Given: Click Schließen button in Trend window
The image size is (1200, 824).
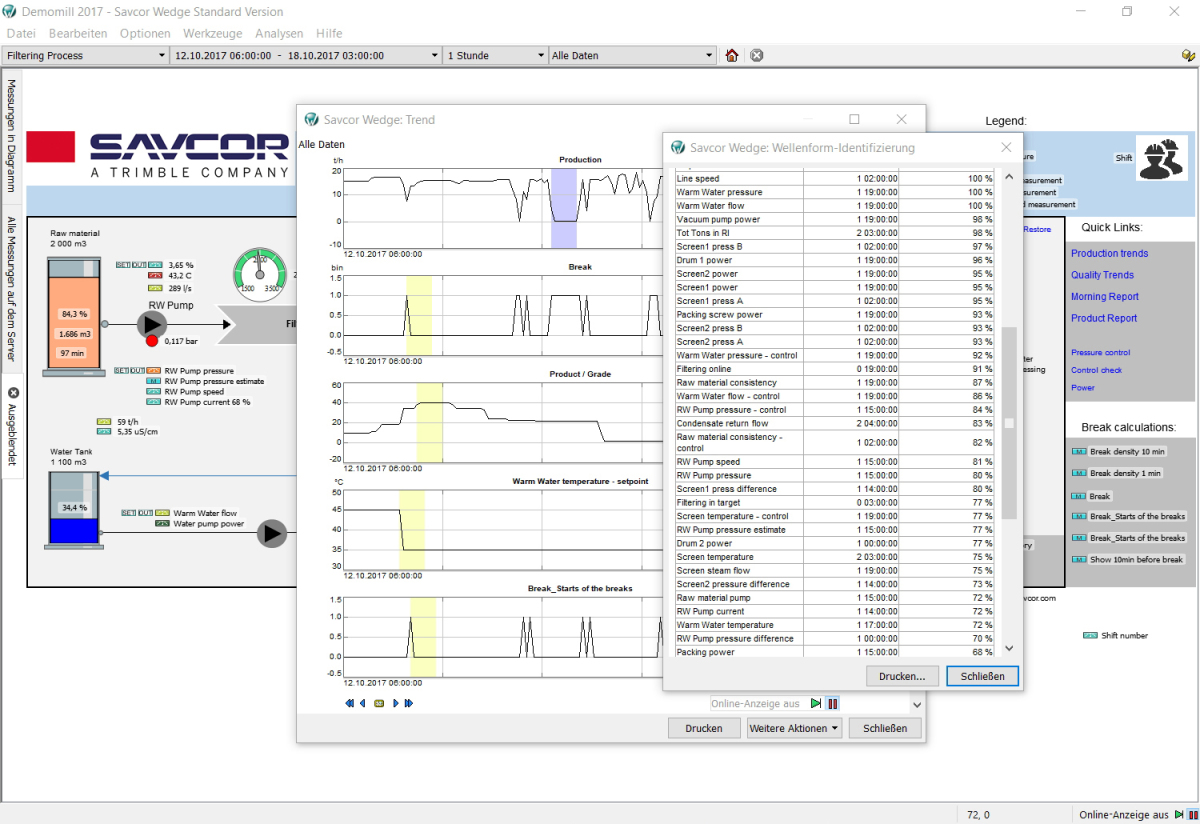Looking at the screenshot, I should click(x=885, y=728).
